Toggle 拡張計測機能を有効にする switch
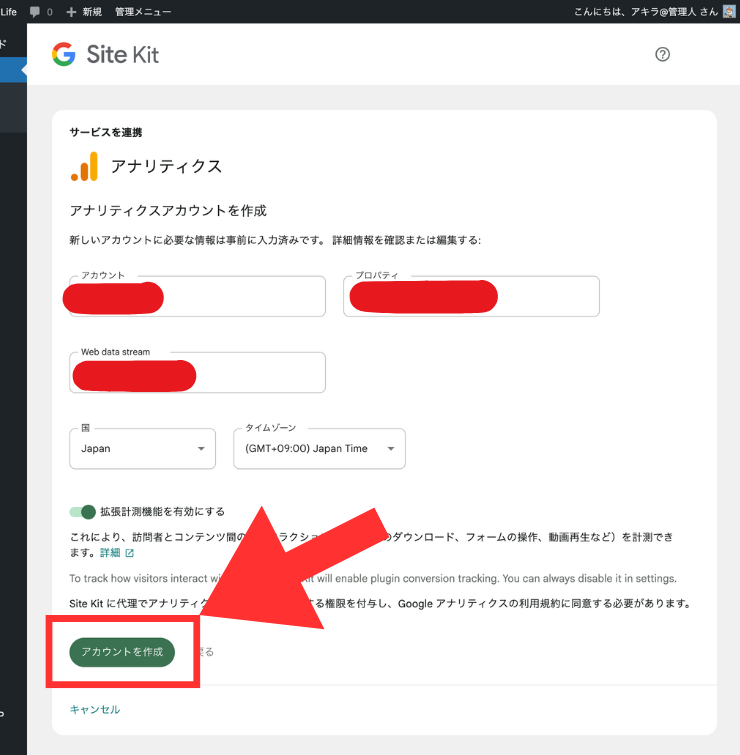Viewport: 740px width, 755px height. (x=83, y=512)
